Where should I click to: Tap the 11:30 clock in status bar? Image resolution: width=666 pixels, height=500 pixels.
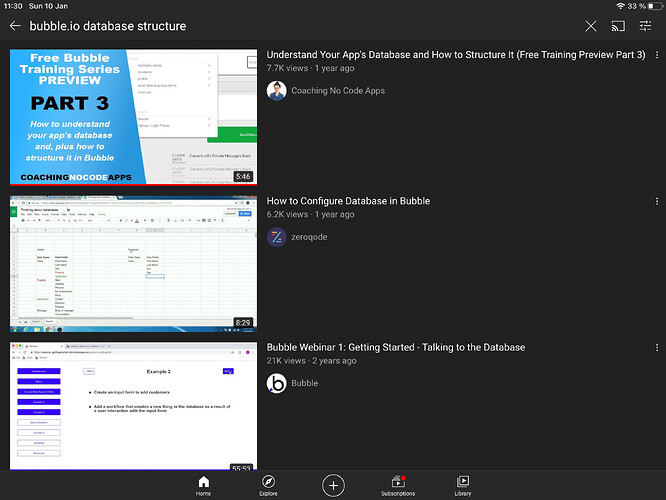click(13, 6)
